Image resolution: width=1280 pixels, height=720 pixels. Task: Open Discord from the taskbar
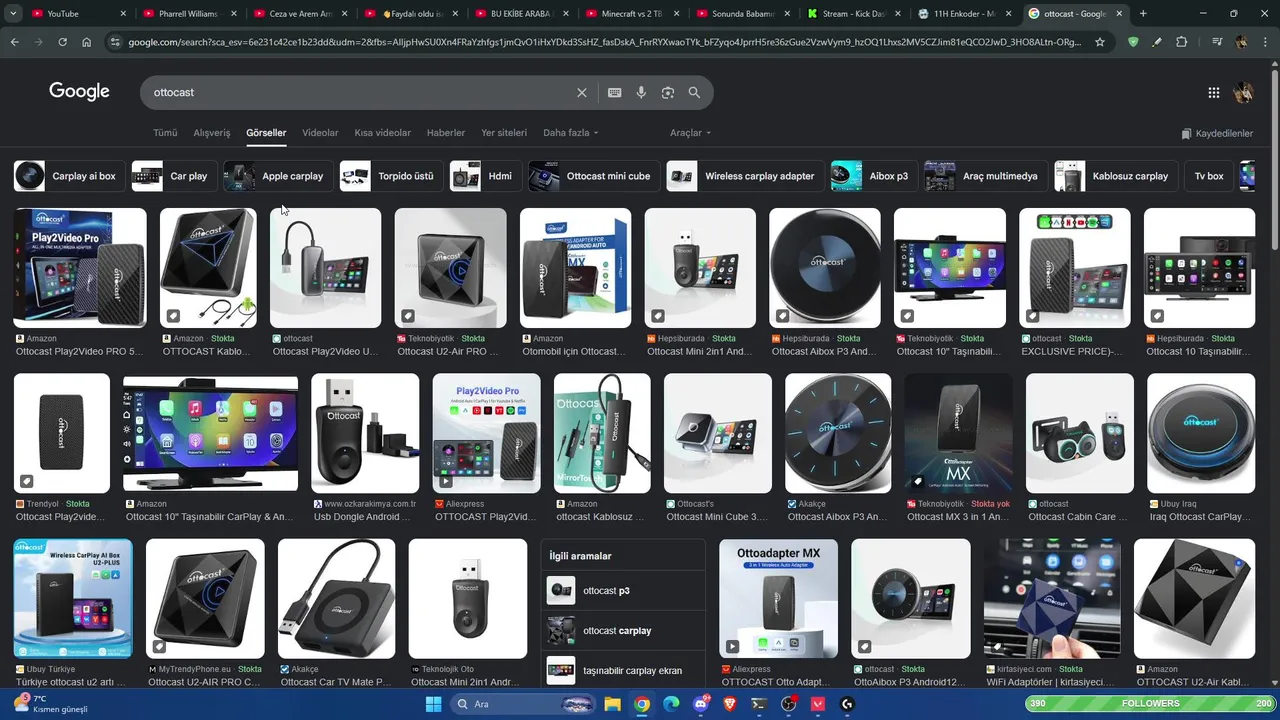click(700, 704)
